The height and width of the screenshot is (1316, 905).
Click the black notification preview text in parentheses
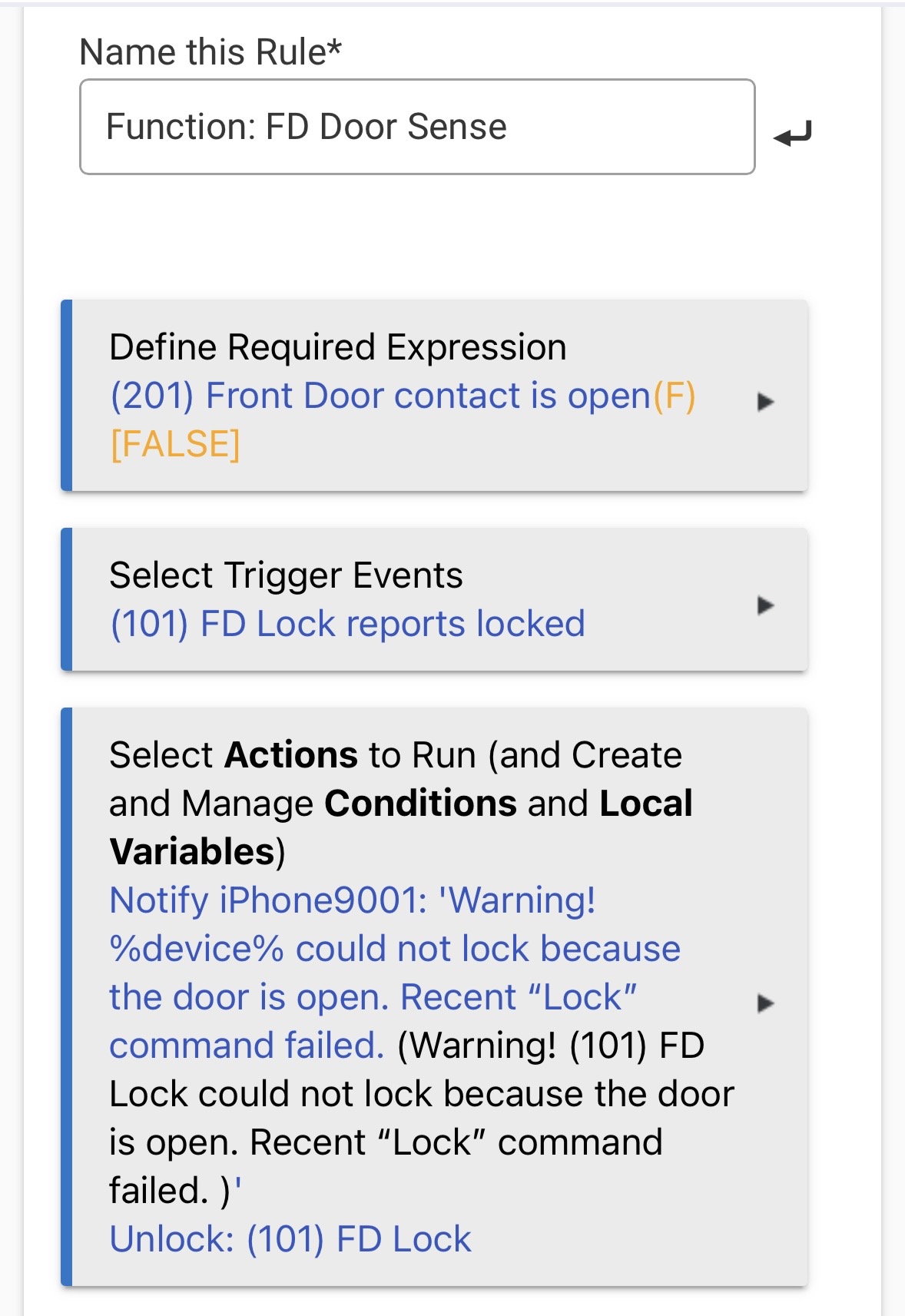pyautogui.click(x=421, y=1119)
